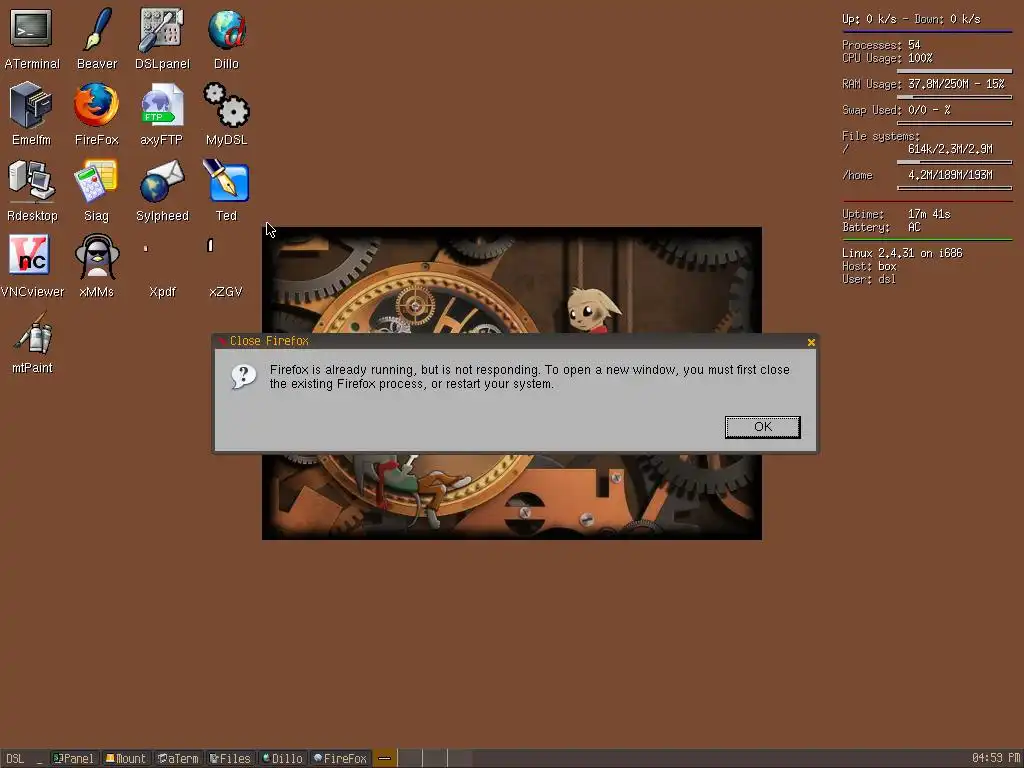Open Files from the taskbar

point(231,758)
